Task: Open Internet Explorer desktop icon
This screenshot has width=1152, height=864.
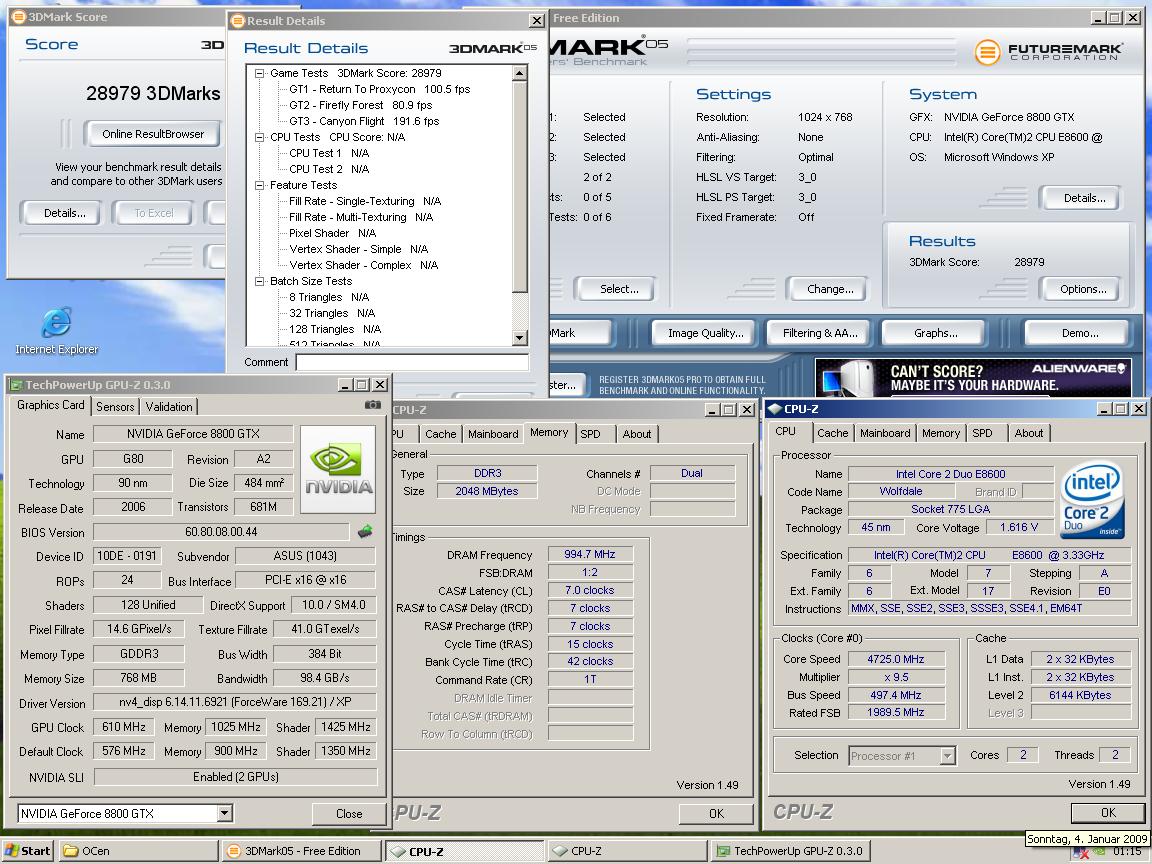Action: tap(57, 331)
